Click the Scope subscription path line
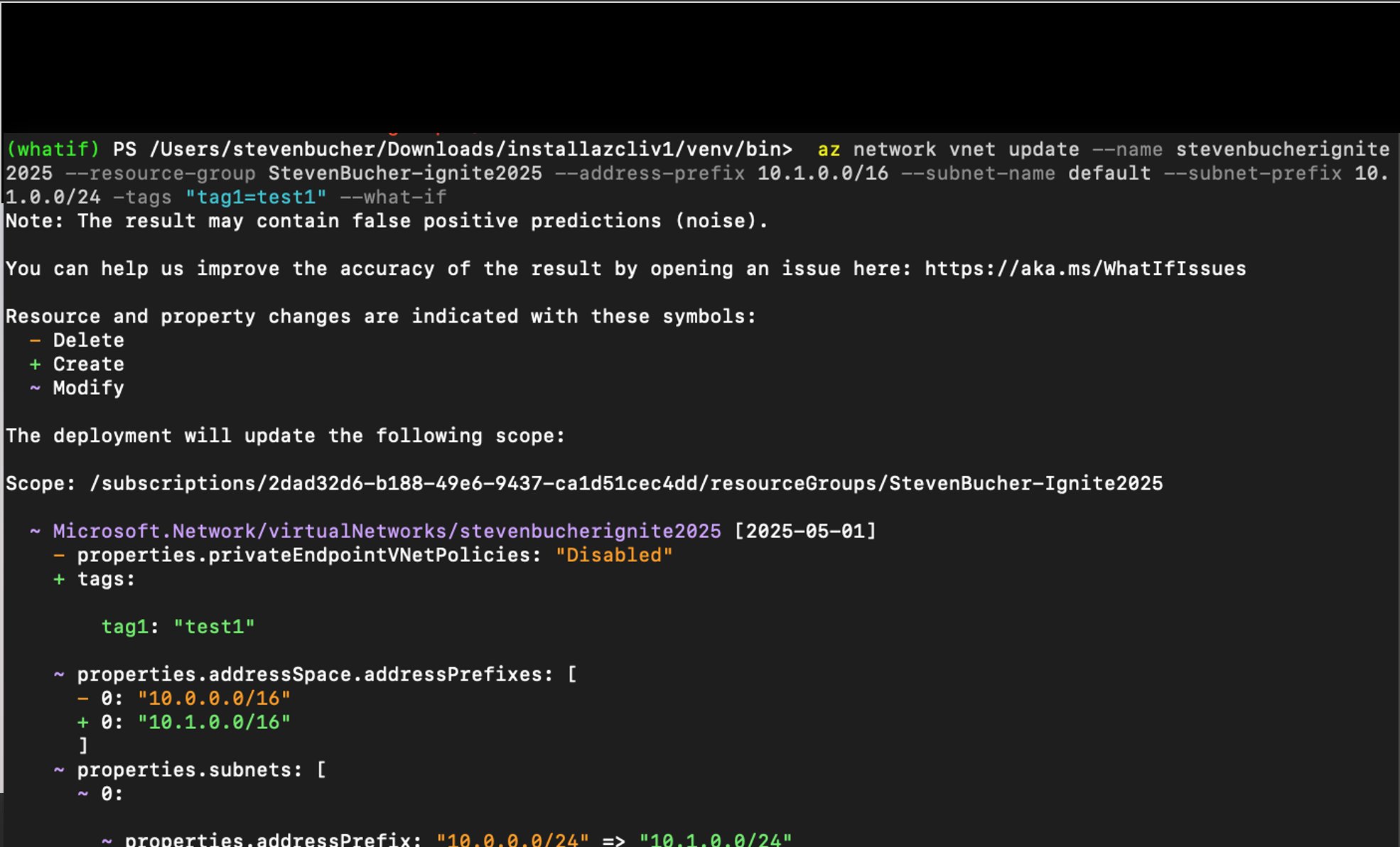 point(625,483)
